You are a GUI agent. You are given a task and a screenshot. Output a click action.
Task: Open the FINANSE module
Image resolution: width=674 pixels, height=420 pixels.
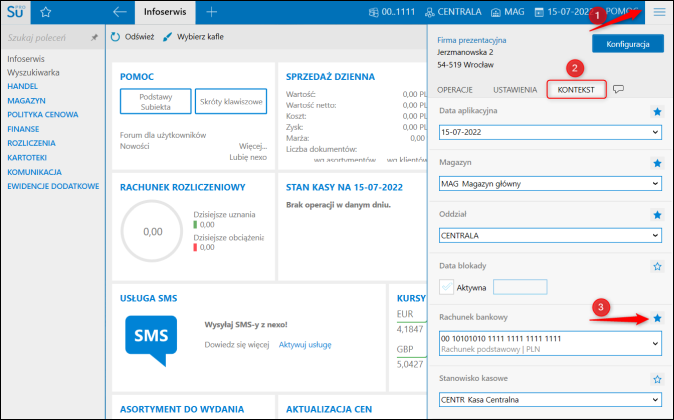tap(23, 129)
